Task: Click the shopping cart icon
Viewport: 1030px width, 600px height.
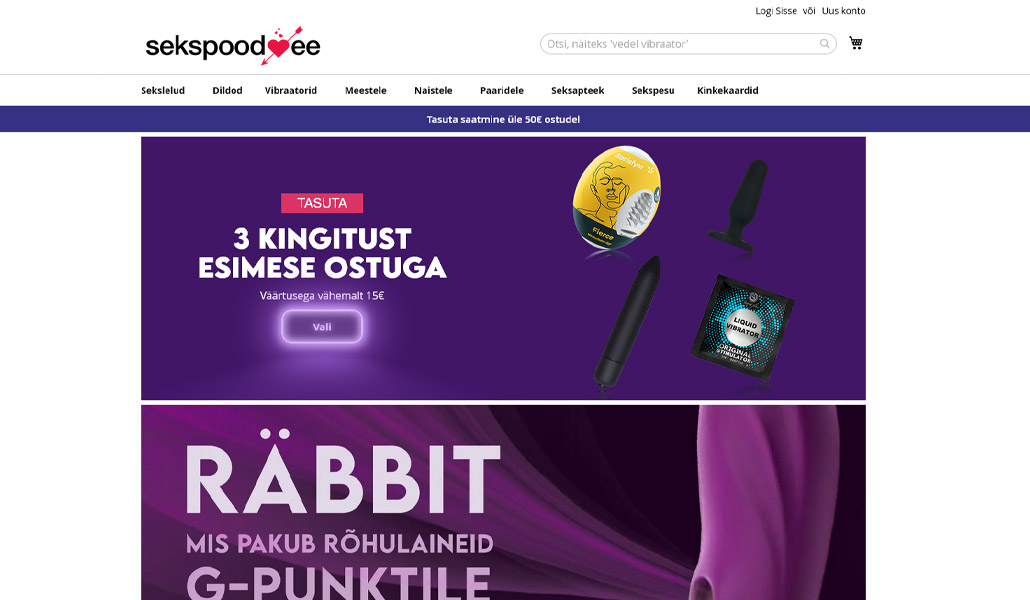Action: pyautogui.click(x=855, y=43)
